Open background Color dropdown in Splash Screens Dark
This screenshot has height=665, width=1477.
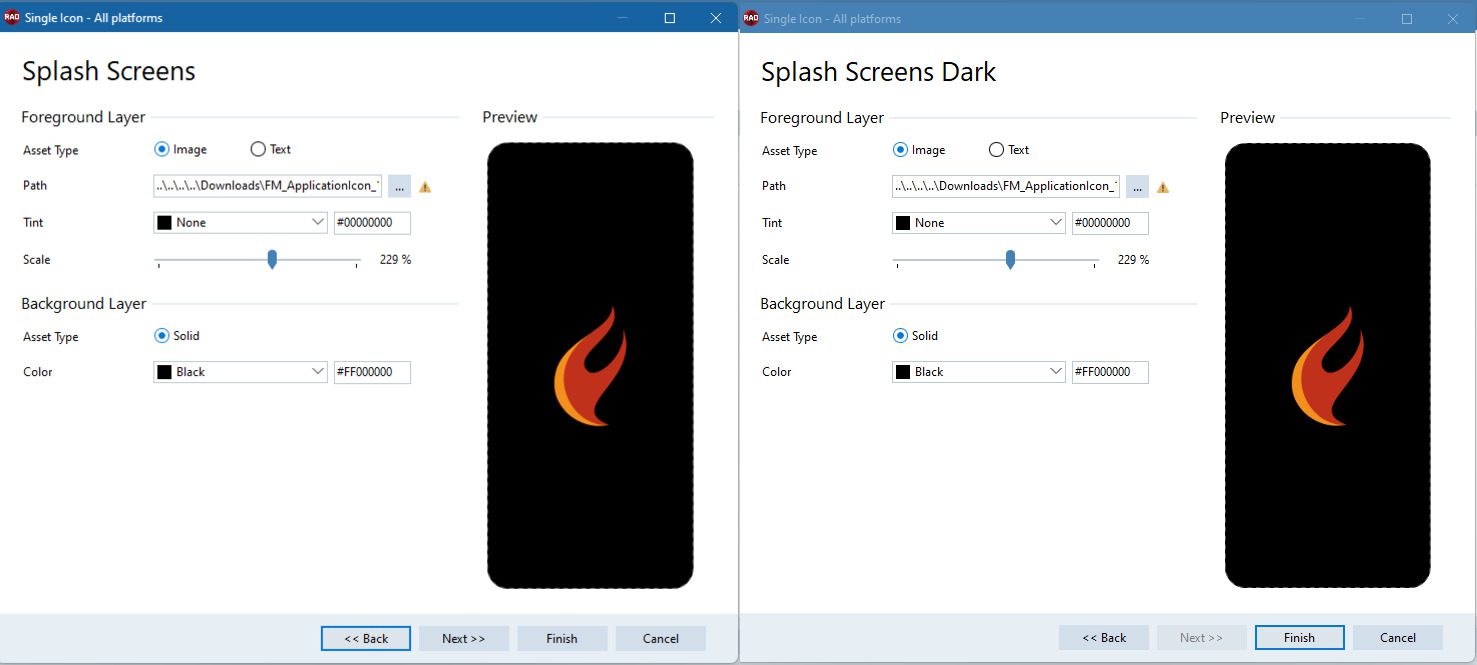(x=978, y=372)
